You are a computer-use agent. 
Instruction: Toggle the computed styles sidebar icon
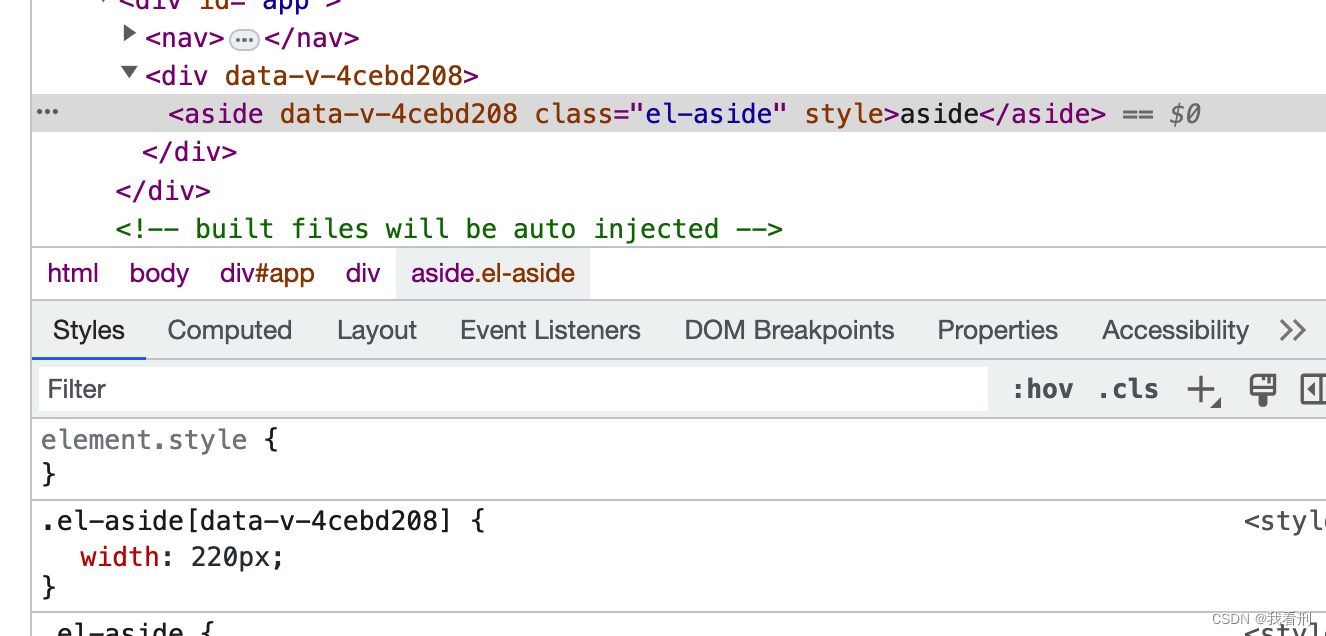1312,389
